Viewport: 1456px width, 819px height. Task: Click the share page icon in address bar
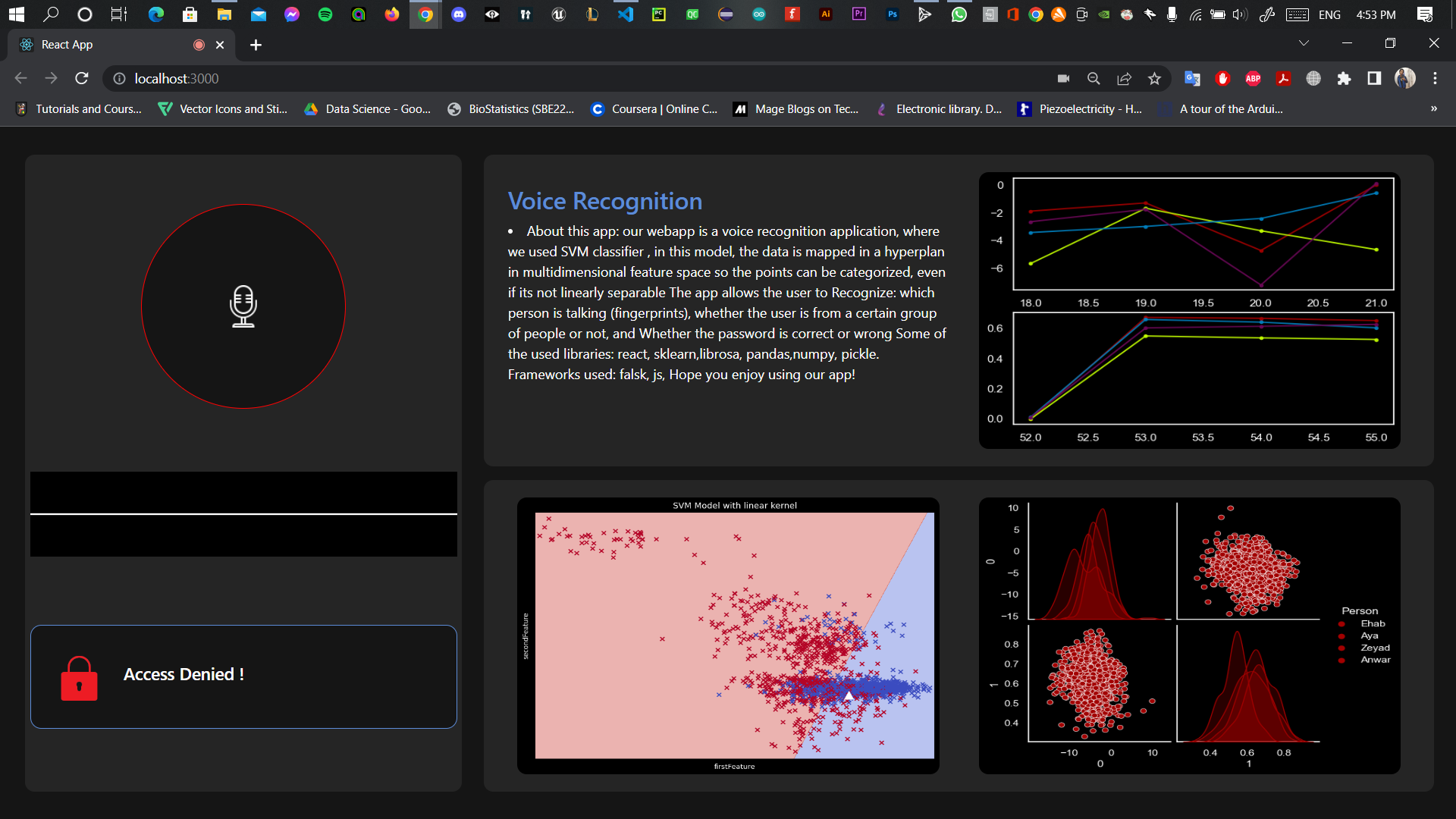(1125, 78)
